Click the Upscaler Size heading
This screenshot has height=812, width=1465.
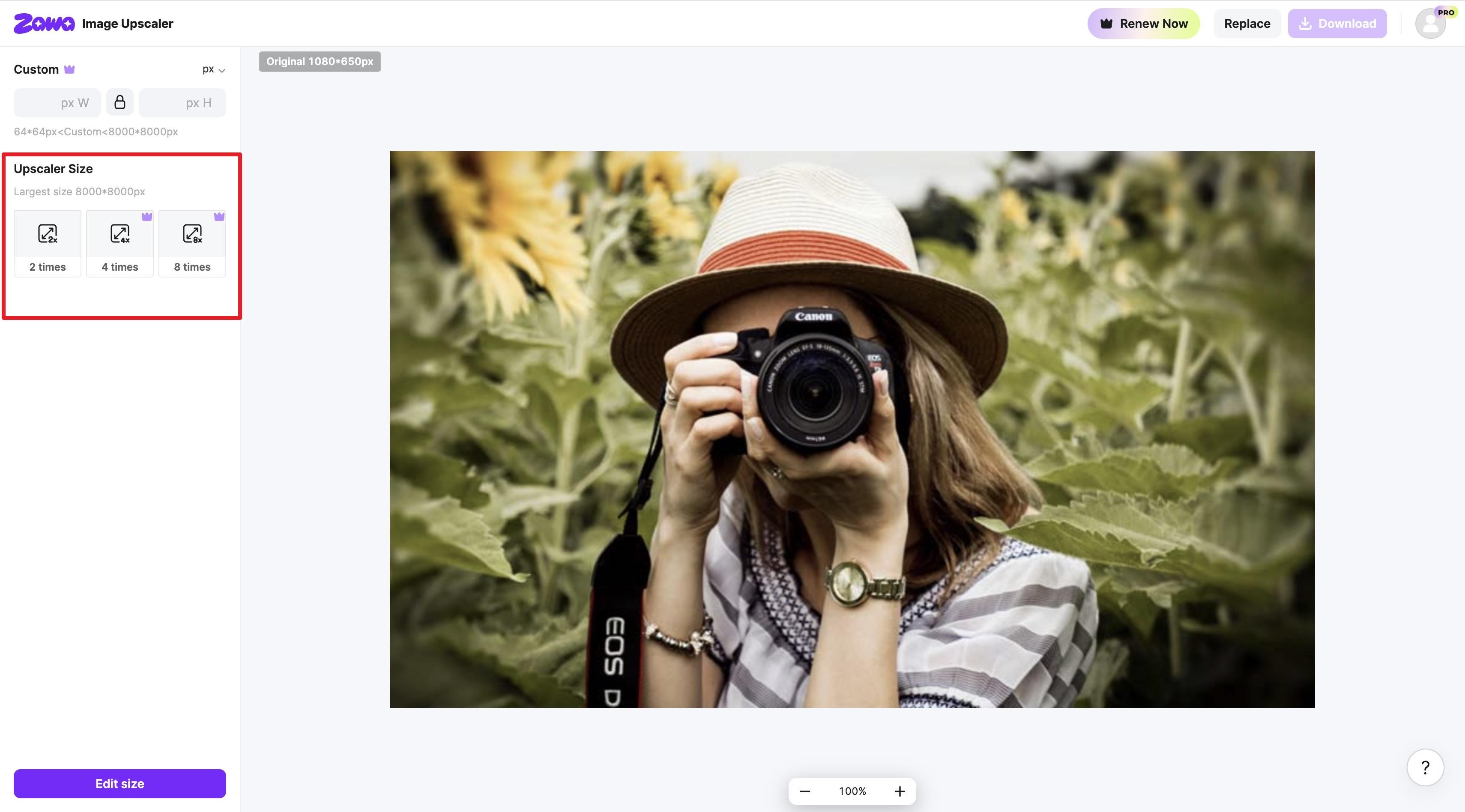[54, 169]
